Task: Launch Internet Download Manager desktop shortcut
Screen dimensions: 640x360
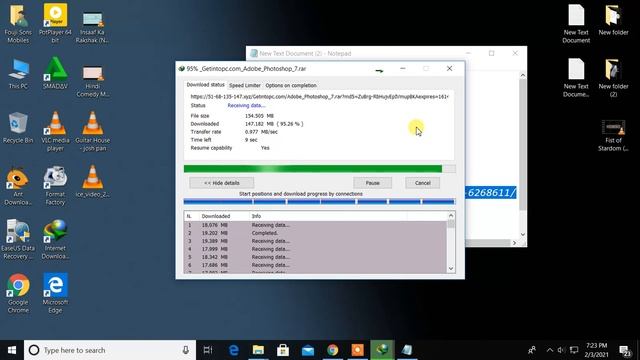Action: tap(55, 240)
